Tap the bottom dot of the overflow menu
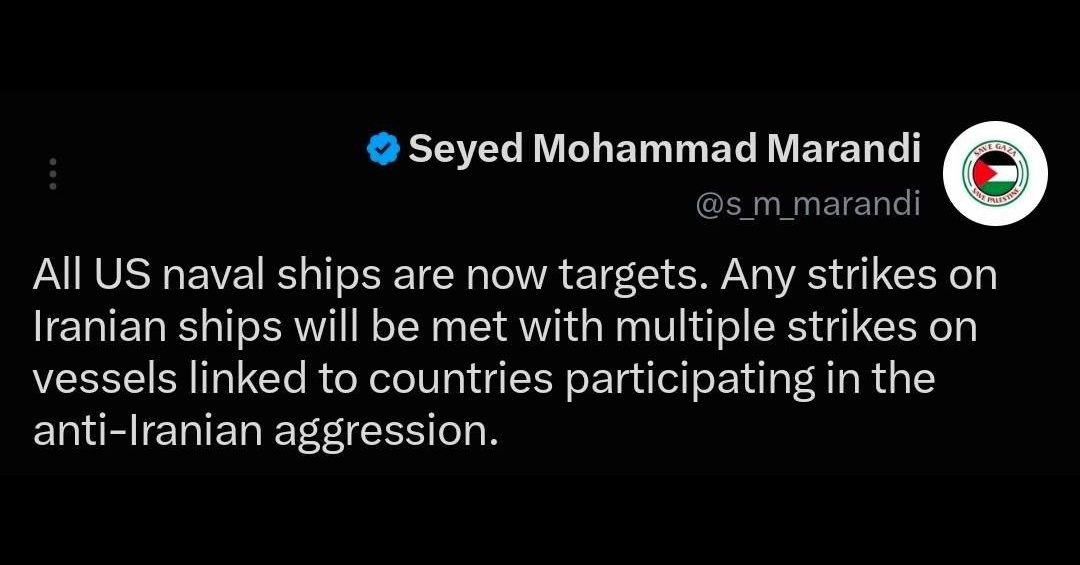Image resolution: width=1080 pixels, height=565 pixels. 53,186
